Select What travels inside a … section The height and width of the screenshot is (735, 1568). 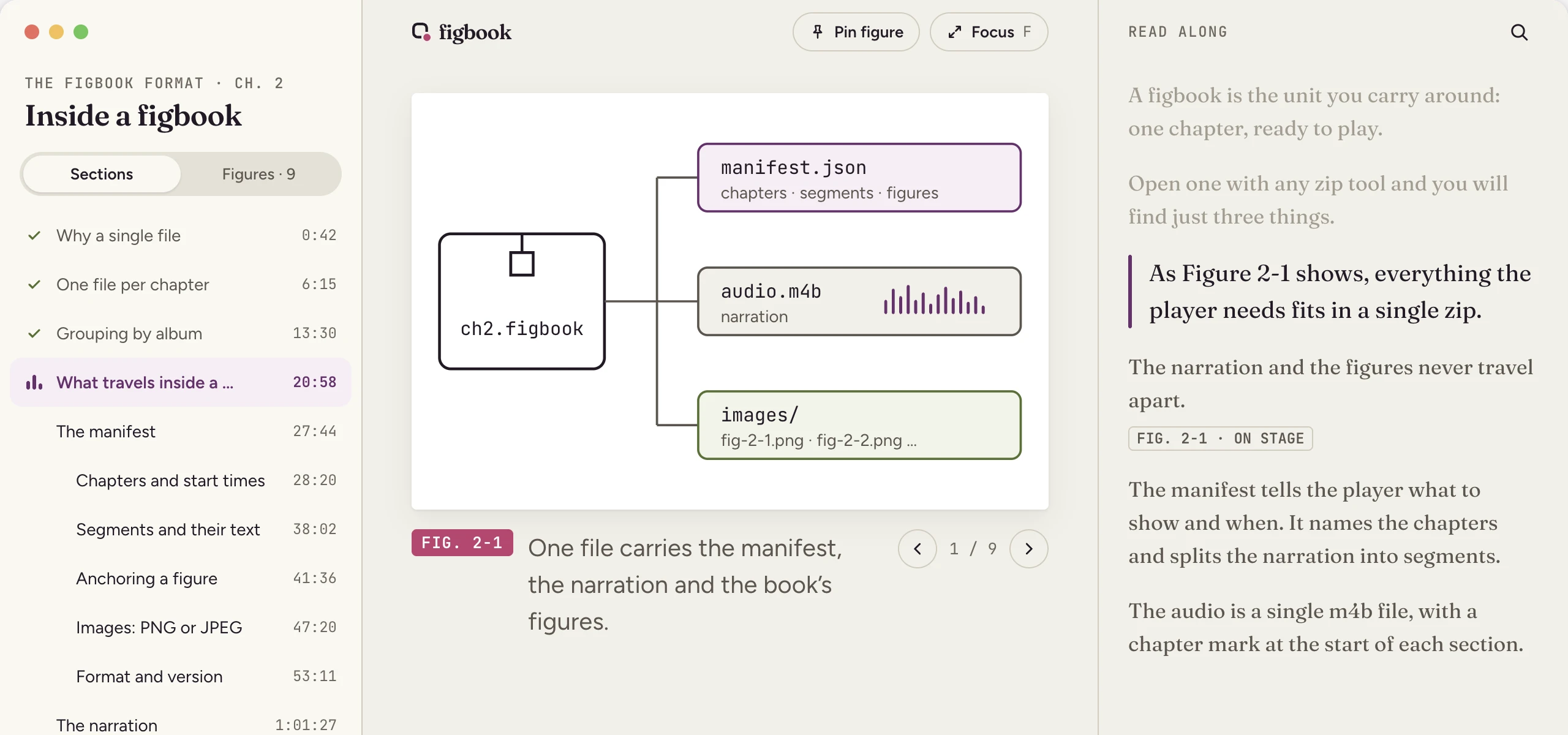(181, 382)
